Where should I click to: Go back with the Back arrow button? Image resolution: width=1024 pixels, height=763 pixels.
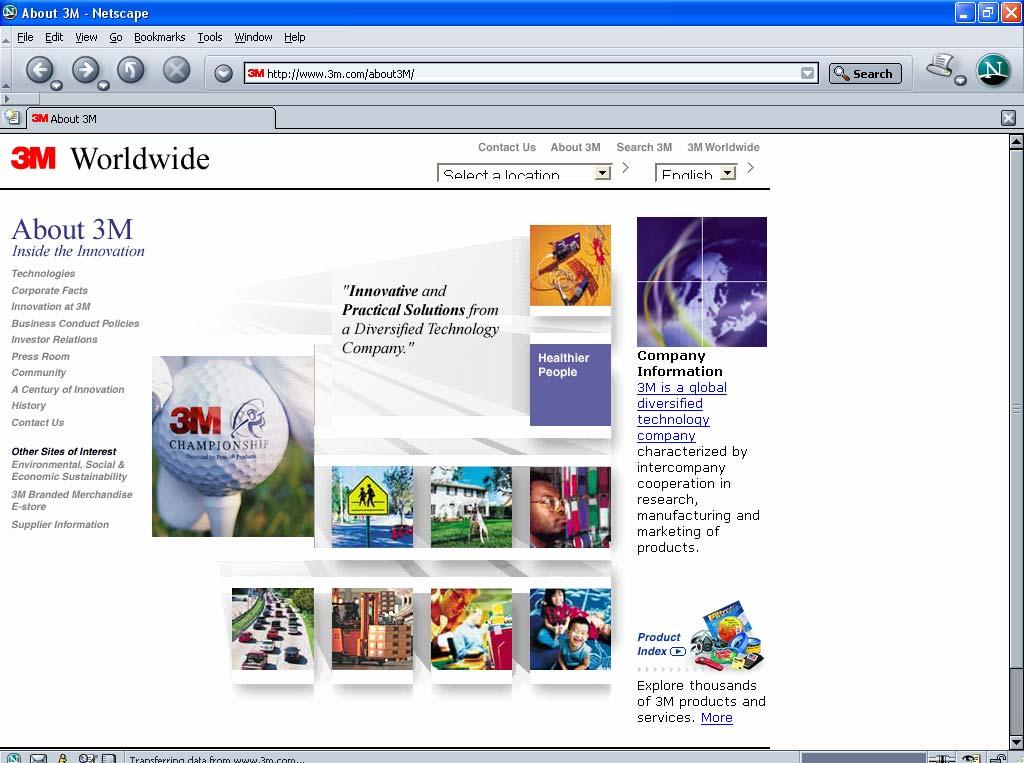39,69
